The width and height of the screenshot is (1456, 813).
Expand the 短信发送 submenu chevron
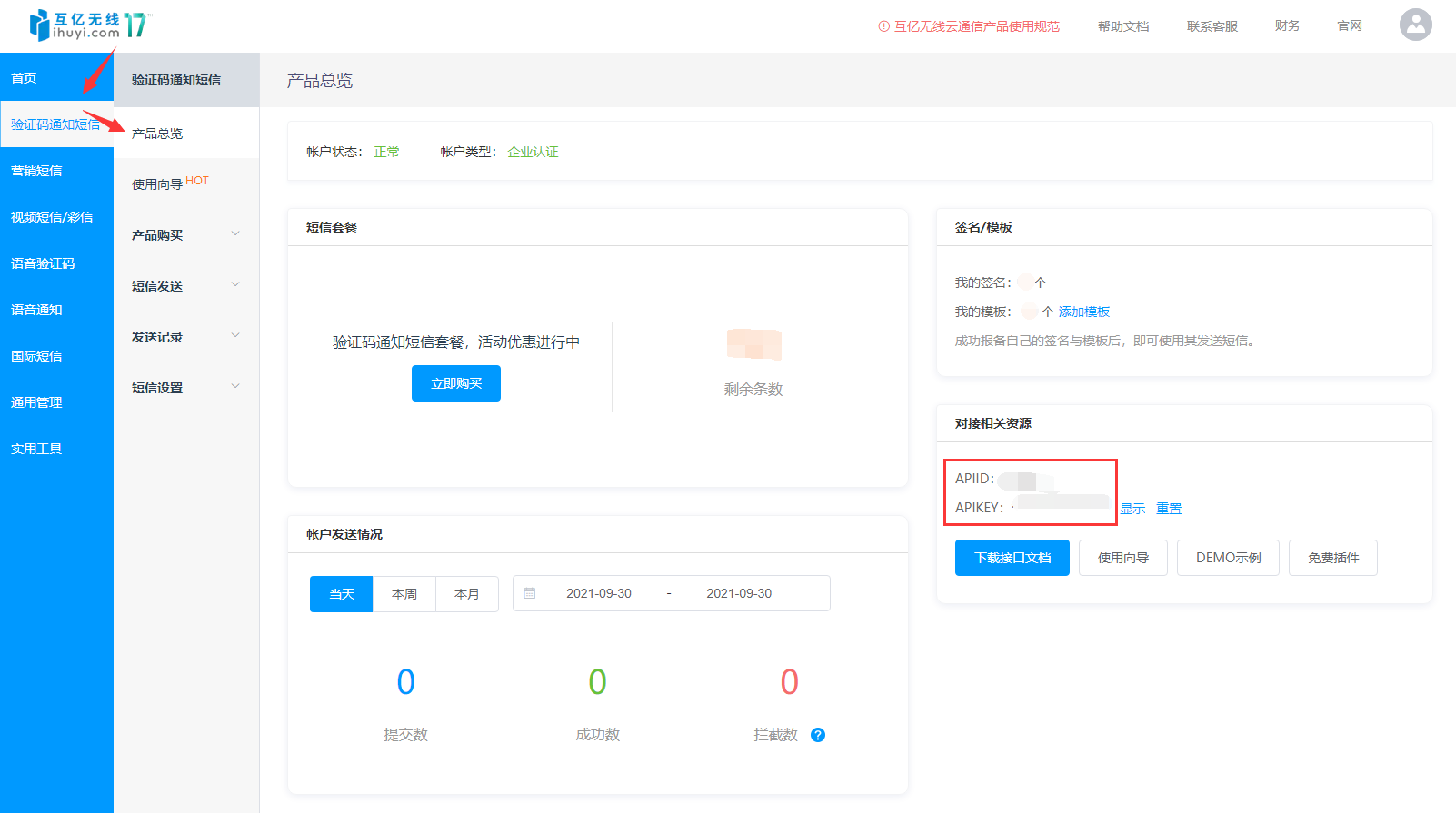tap(235, 285)
